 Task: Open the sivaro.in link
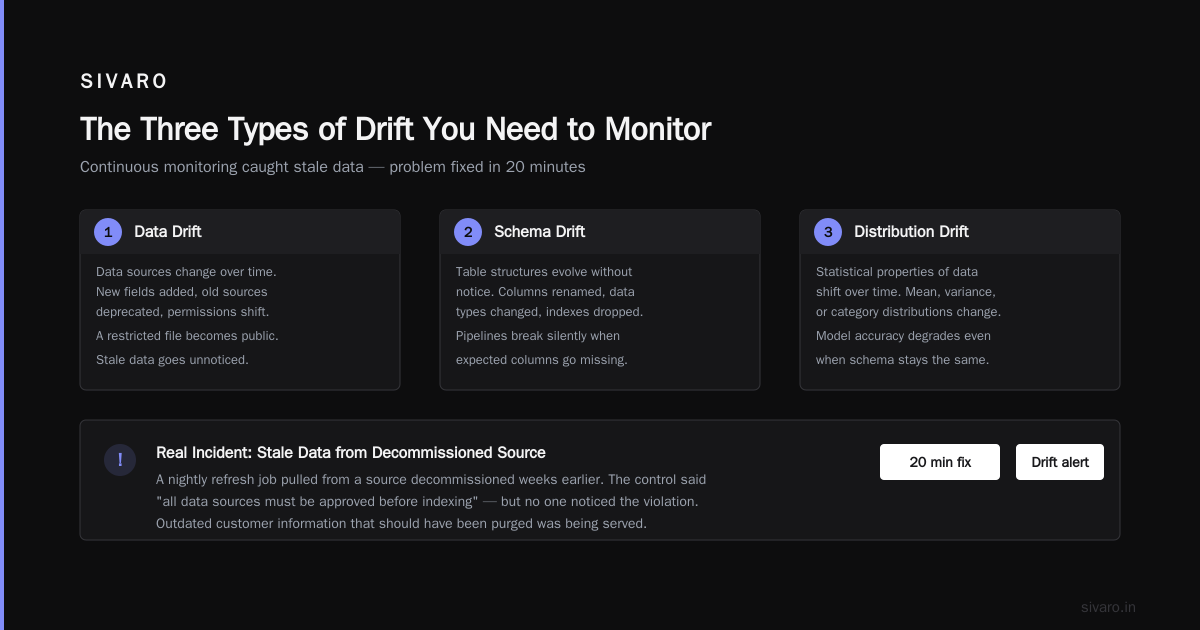[1108, 607]
